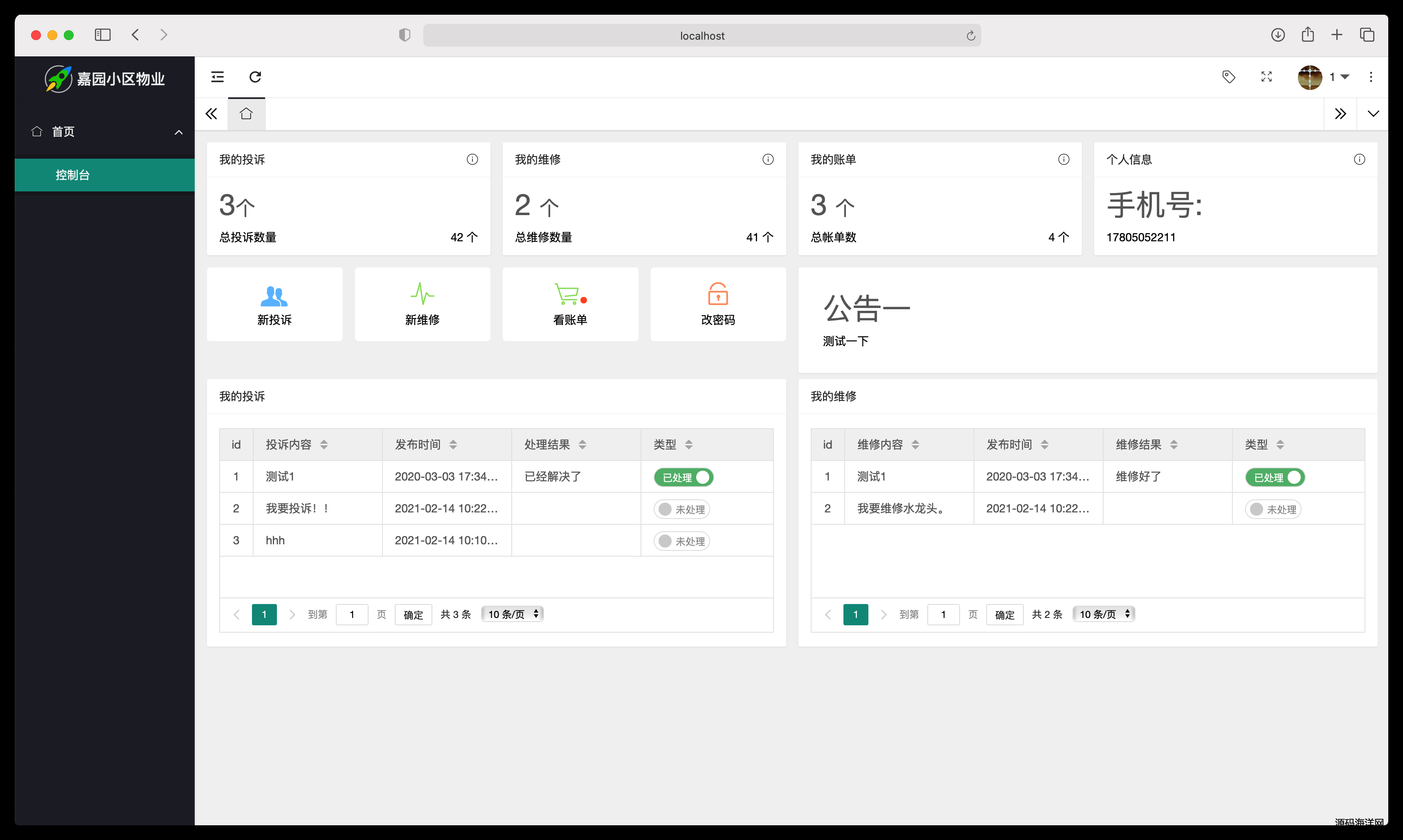Click phone number 17805052211
Viewport: 1403px width, 840px height.
tap(1141, 237)
